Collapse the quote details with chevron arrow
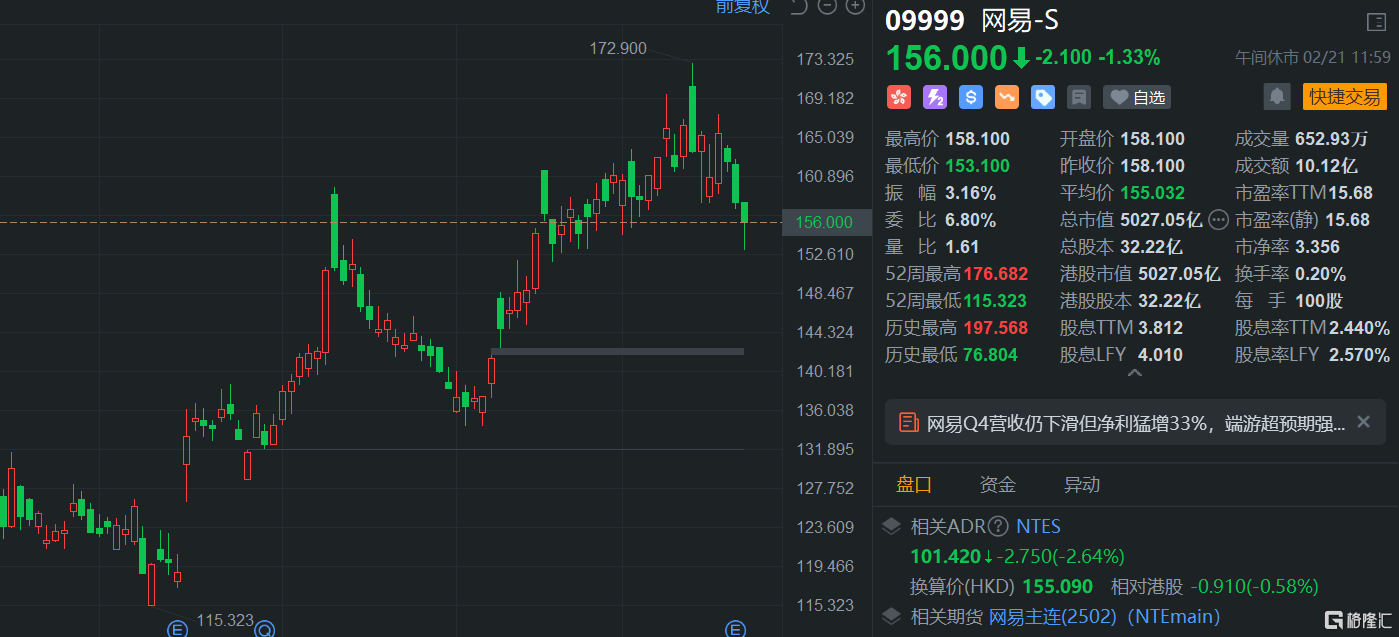The image size is (1399, 637). [x=1135, y=373]
